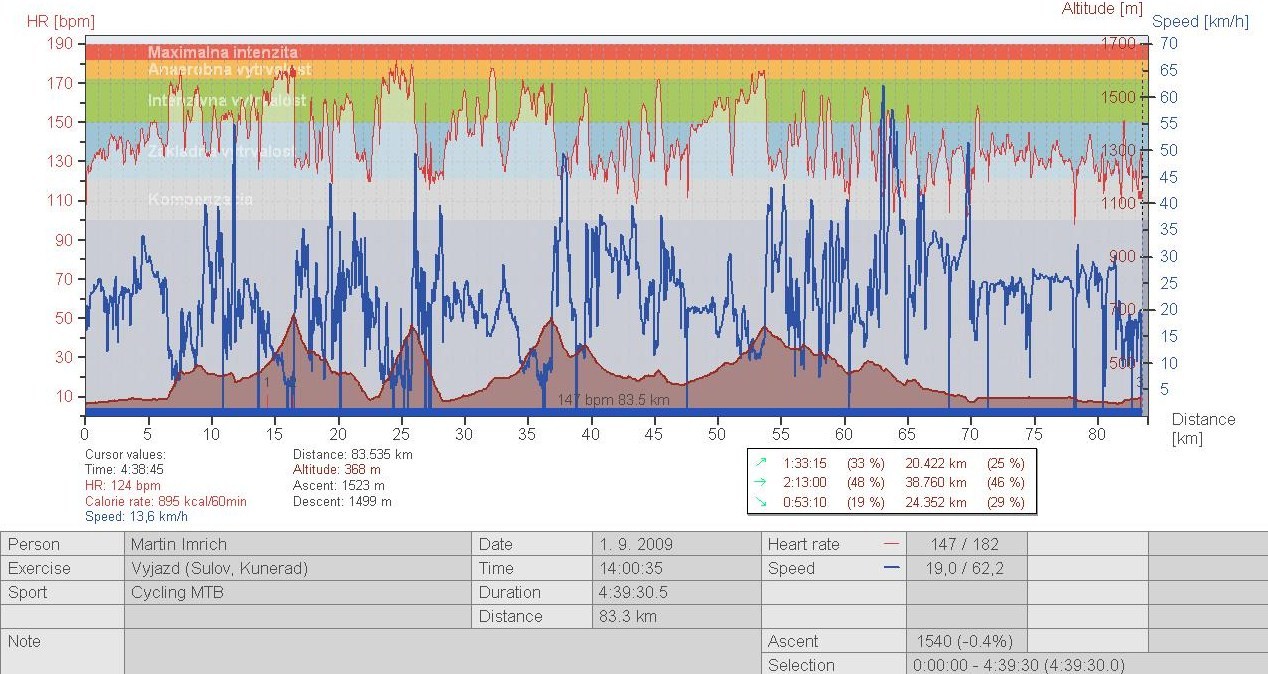Click the Person field Martin Imrich
Viewport: 1268px width, 674px height.
[179, 545]
